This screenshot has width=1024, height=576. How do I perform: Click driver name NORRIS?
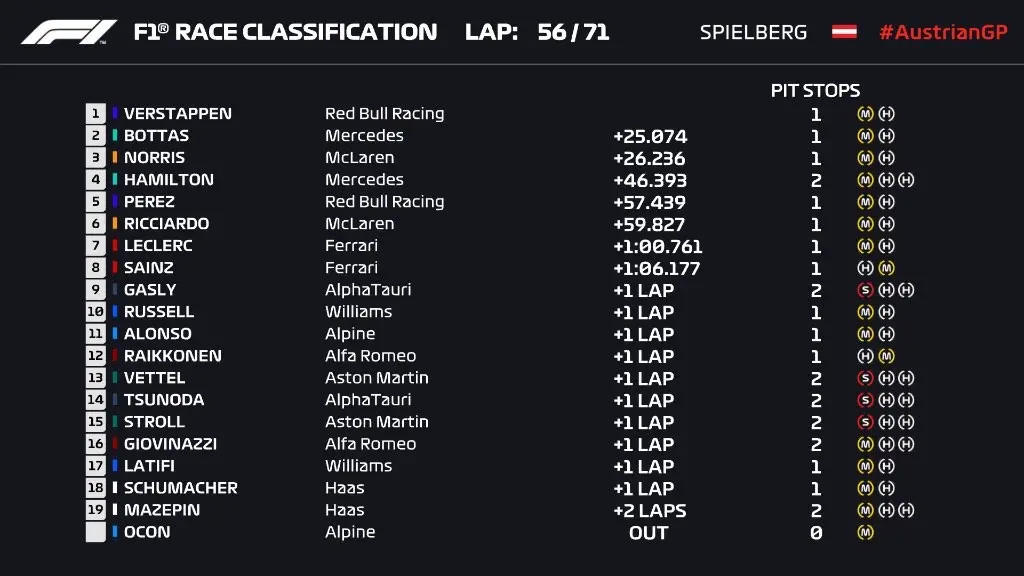pos(154,158)
